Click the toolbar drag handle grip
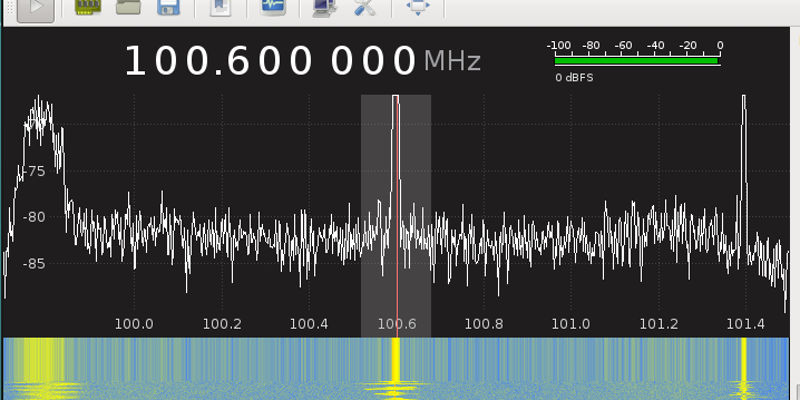This screenshot has width=800, height=400. click(x=9, y=8)
